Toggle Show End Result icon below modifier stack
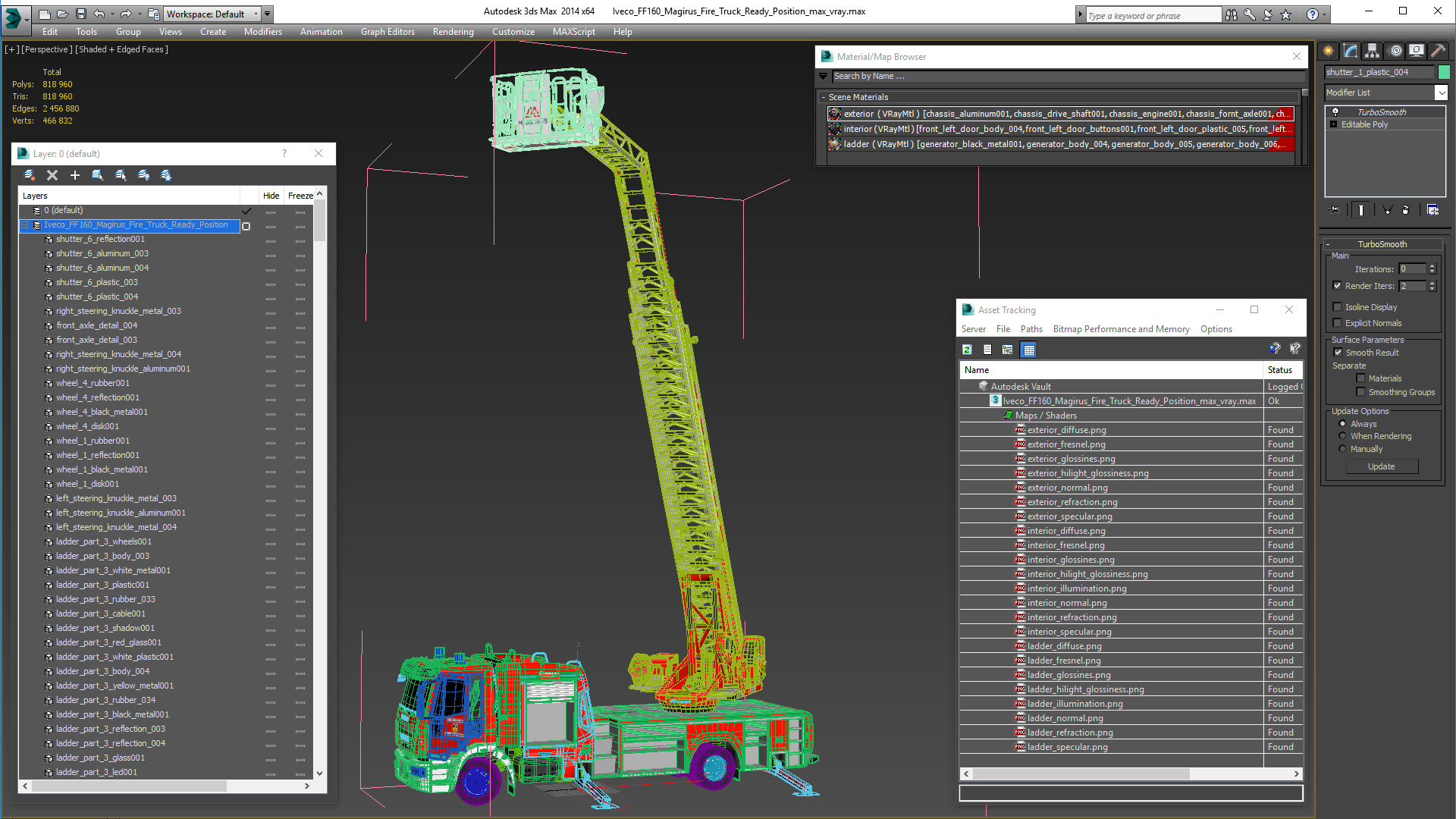The width and height of the screenshot is (1456, 819). click(x=1361, y=210)
